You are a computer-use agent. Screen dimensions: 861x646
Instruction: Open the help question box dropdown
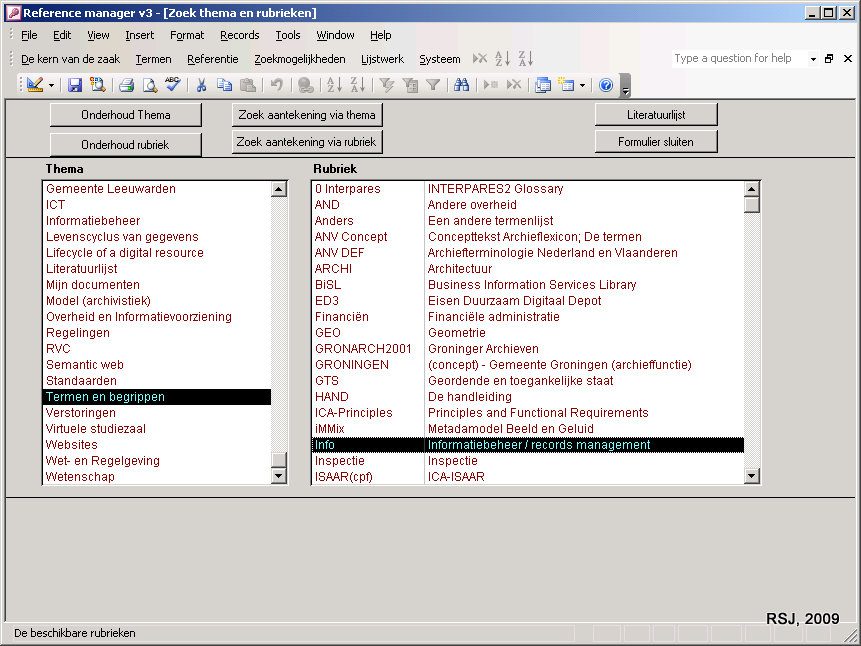click(x=813, y=59)
